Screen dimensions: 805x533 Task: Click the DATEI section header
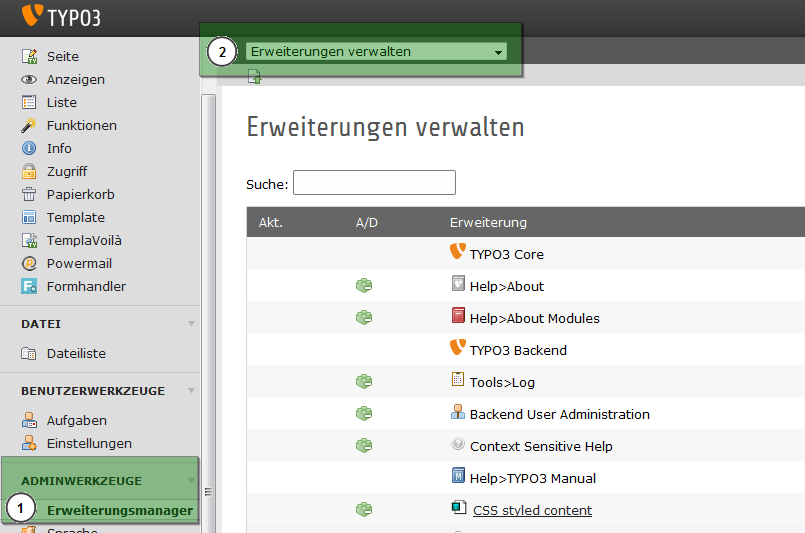pos(41,324)
